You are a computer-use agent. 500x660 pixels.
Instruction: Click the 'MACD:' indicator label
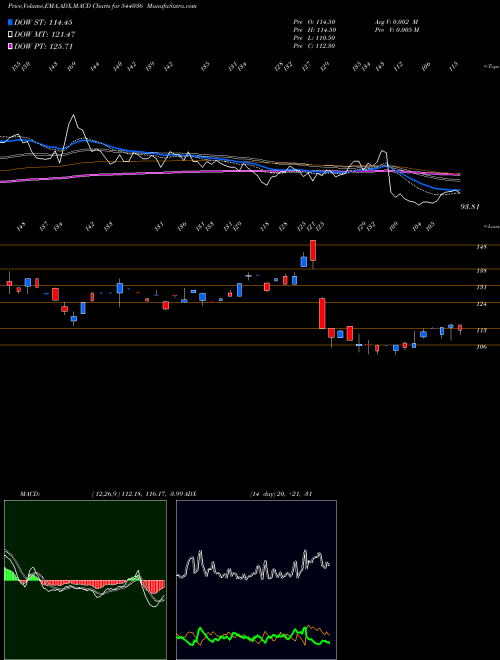[x=29, y=494]
